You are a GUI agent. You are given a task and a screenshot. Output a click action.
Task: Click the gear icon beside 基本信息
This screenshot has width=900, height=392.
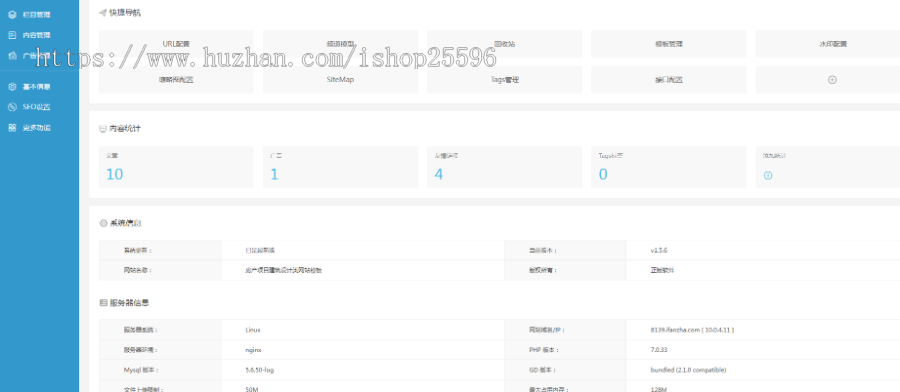pos(12,87)
